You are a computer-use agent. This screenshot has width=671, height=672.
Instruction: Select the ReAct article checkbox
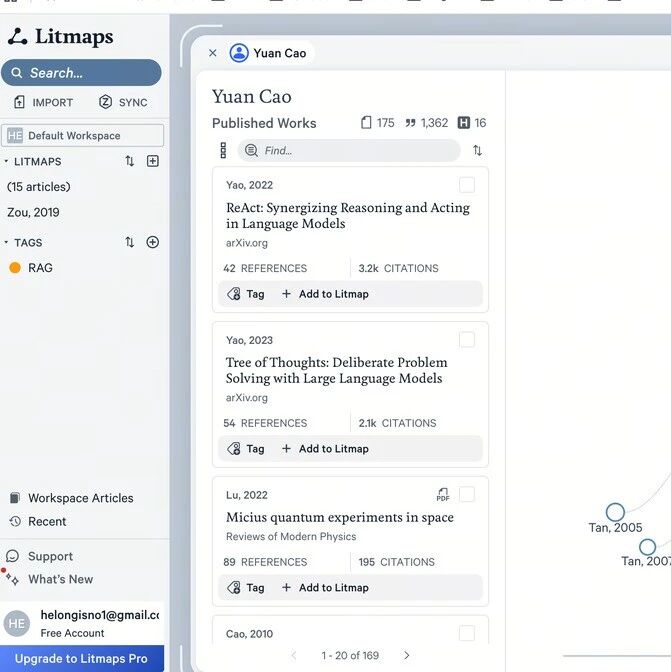(467, 185)
